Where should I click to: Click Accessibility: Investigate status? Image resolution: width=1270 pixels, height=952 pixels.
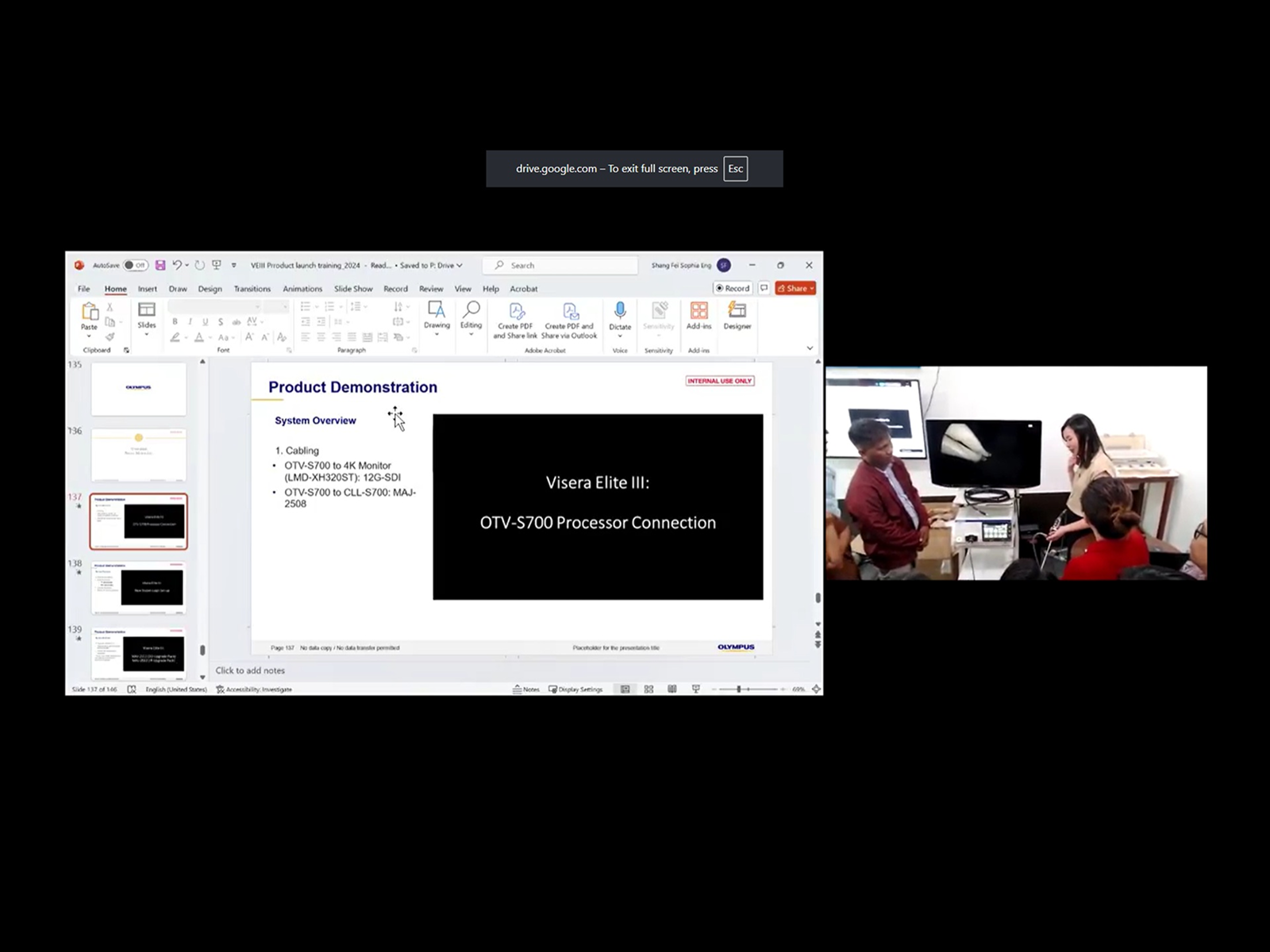pyautogui.click(x=254, y=689)
